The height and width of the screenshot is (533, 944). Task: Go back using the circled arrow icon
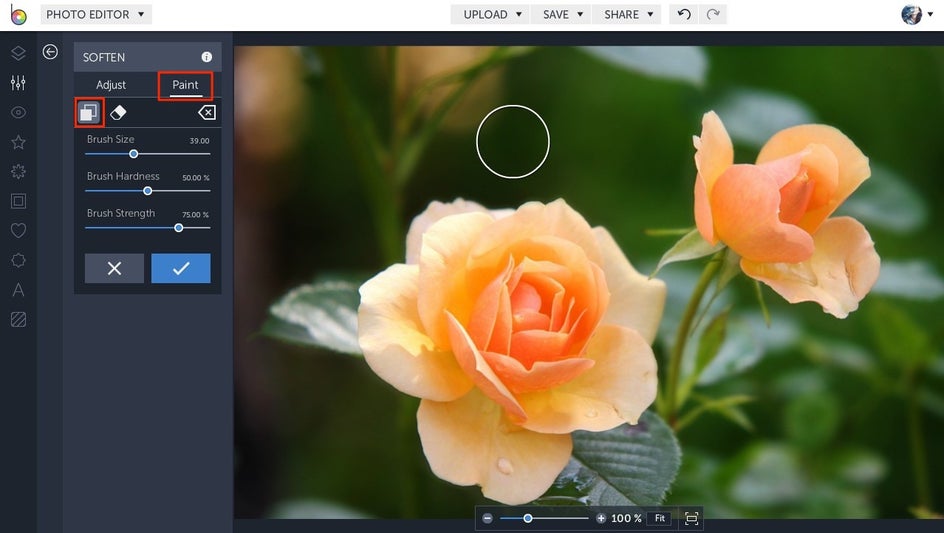click(x=50, y=52)
